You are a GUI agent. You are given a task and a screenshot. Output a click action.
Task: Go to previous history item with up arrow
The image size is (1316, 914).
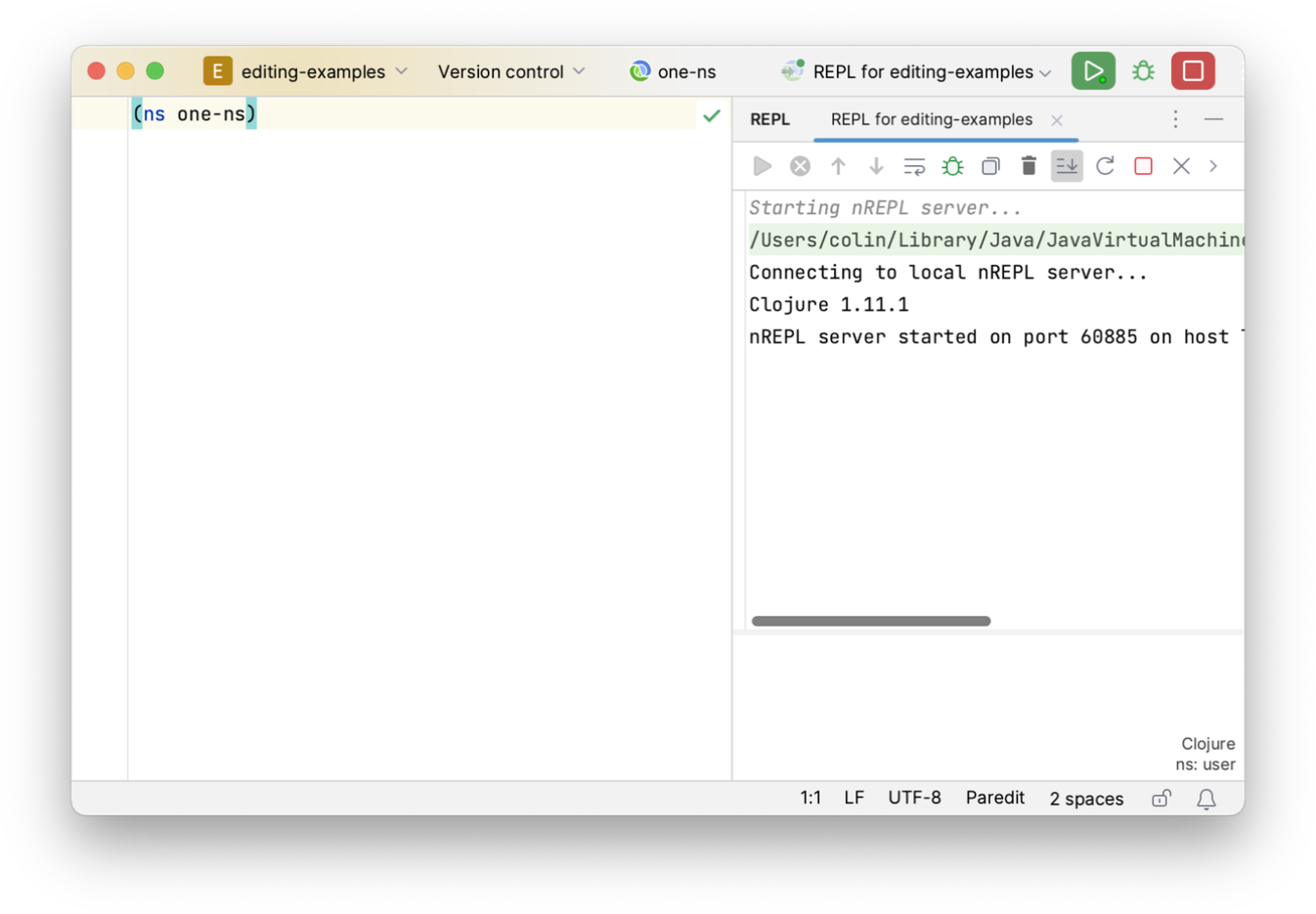[838, 166]
